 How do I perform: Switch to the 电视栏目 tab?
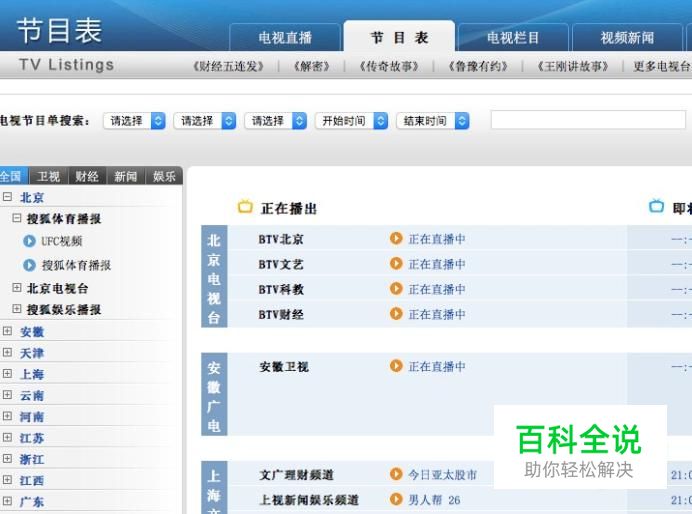click(x=513, y=38)
